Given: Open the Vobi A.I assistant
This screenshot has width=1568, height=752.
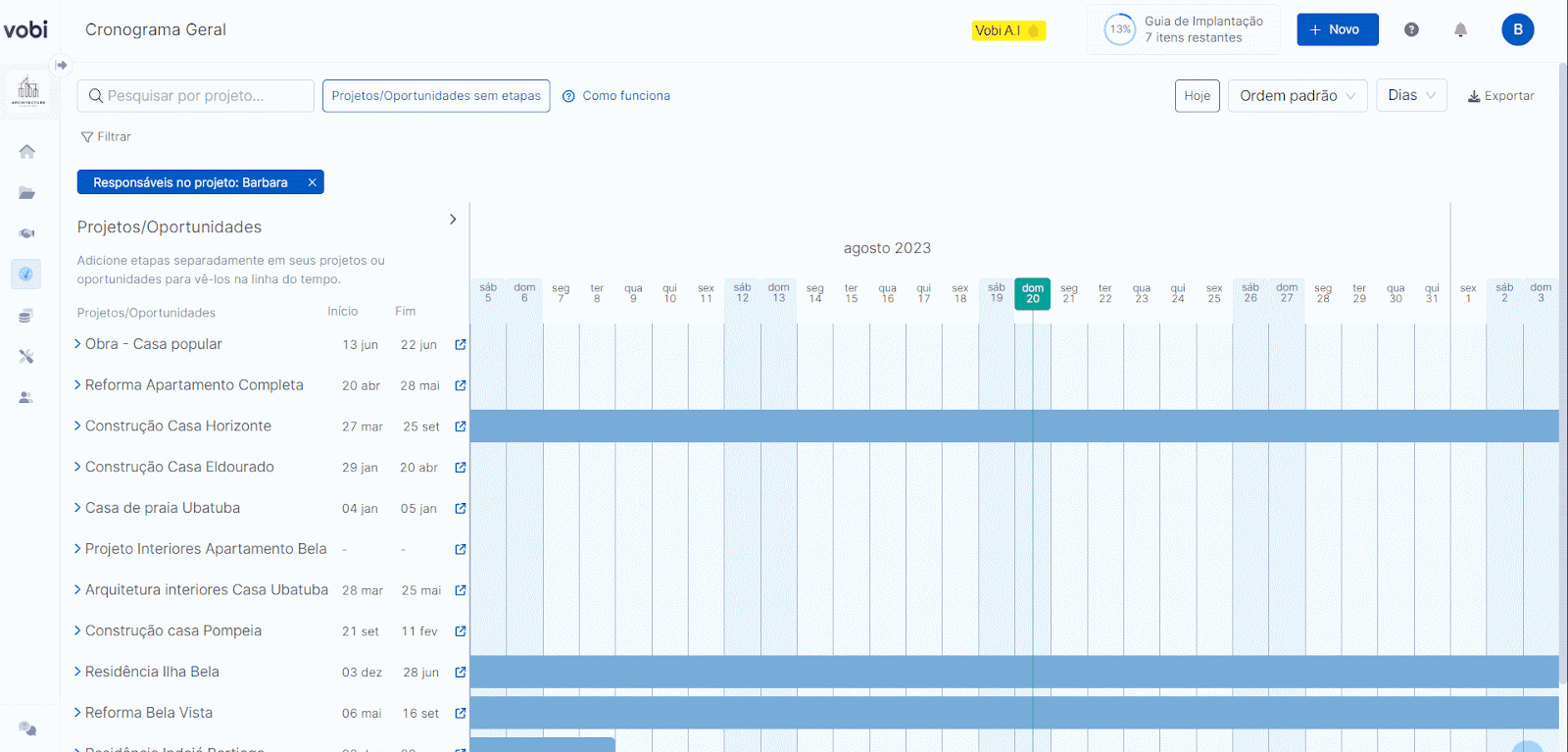Looking at the screenshot, I should pyautogui.click(x=1008, y=30).
